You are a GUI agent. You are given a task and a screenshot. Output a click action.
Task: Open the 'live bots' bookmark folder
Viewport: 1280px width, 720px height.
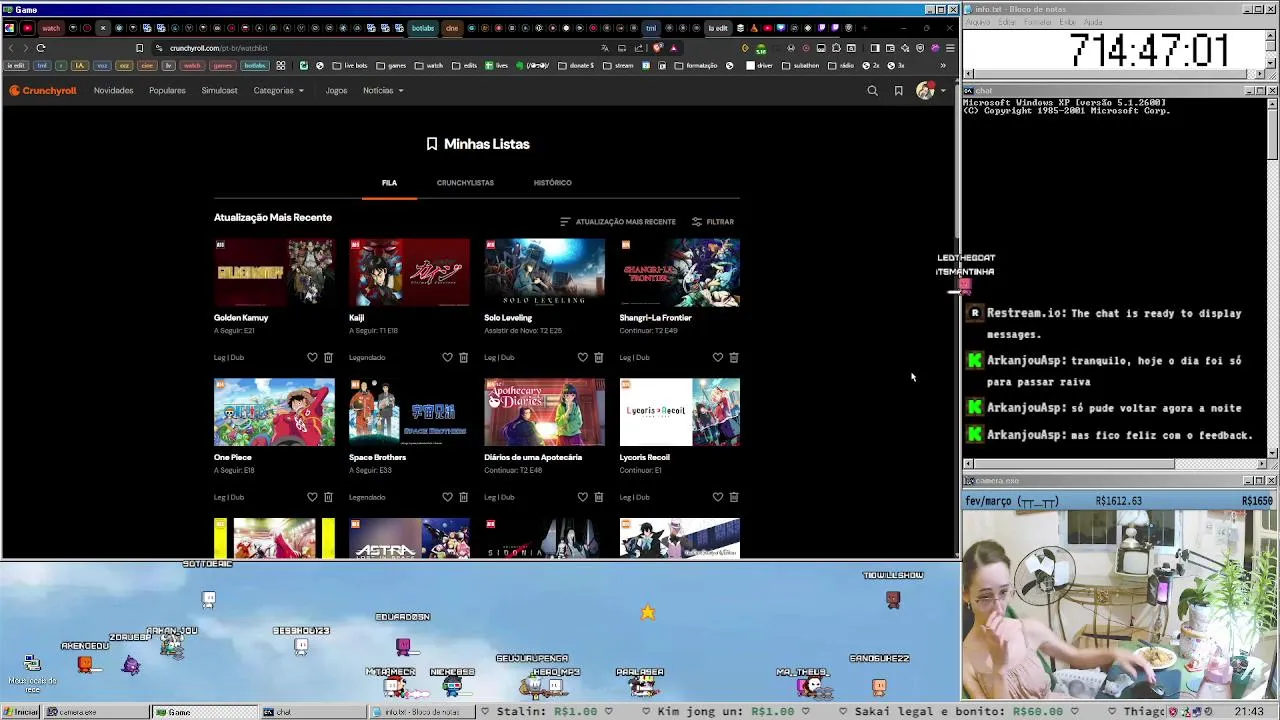(x=350, y=66)
